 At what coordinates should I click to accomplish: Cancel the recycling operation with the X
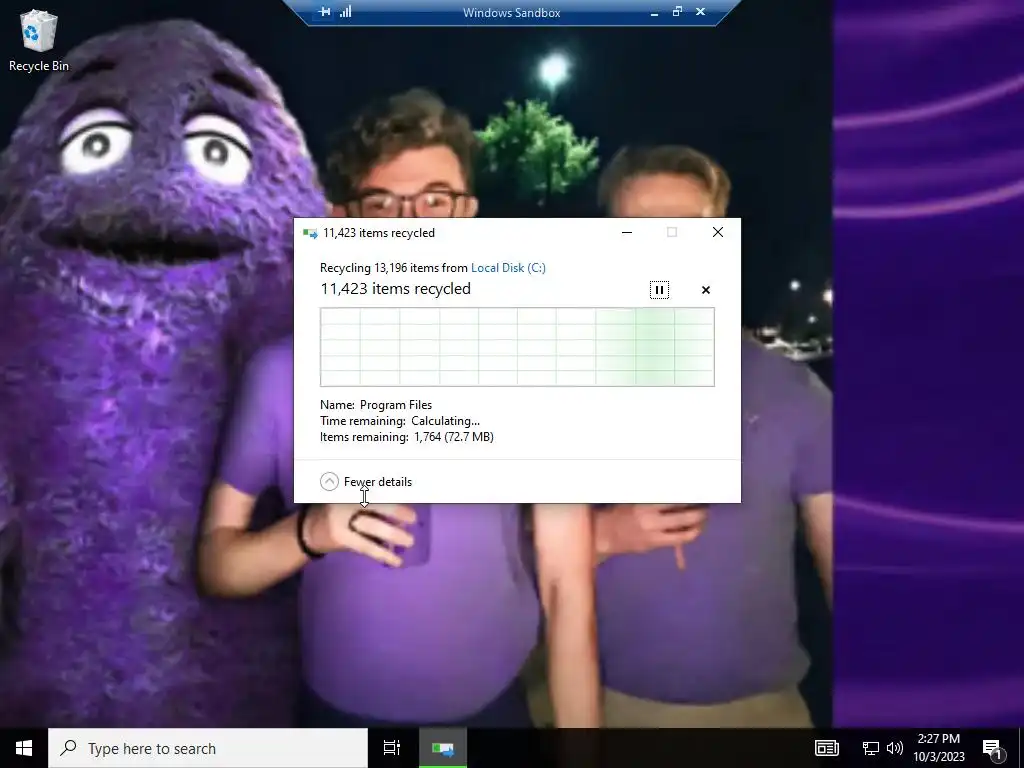tap(705, 290)
